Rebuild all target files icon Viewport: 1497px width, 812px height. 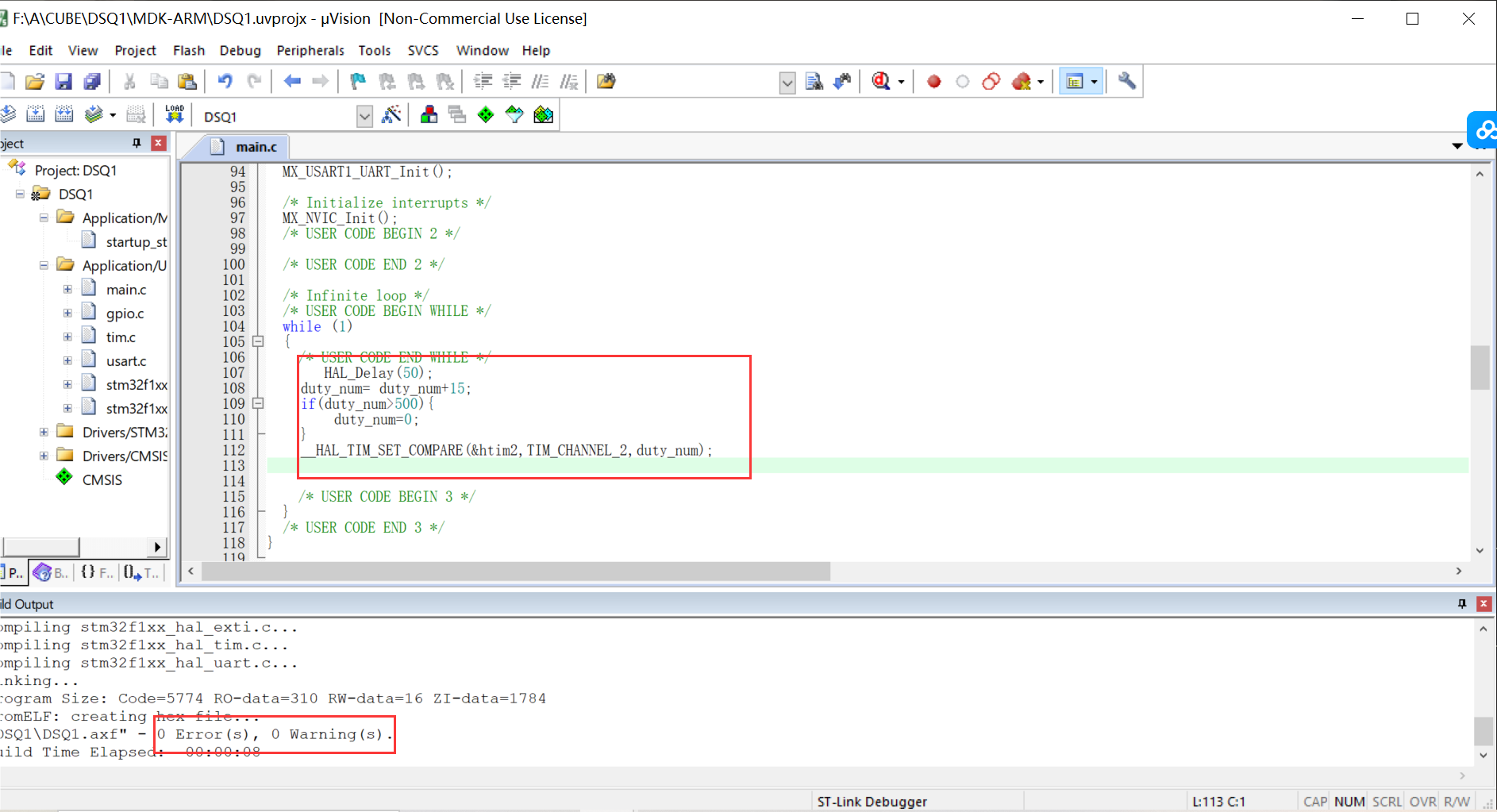click(x=64, y=115)
